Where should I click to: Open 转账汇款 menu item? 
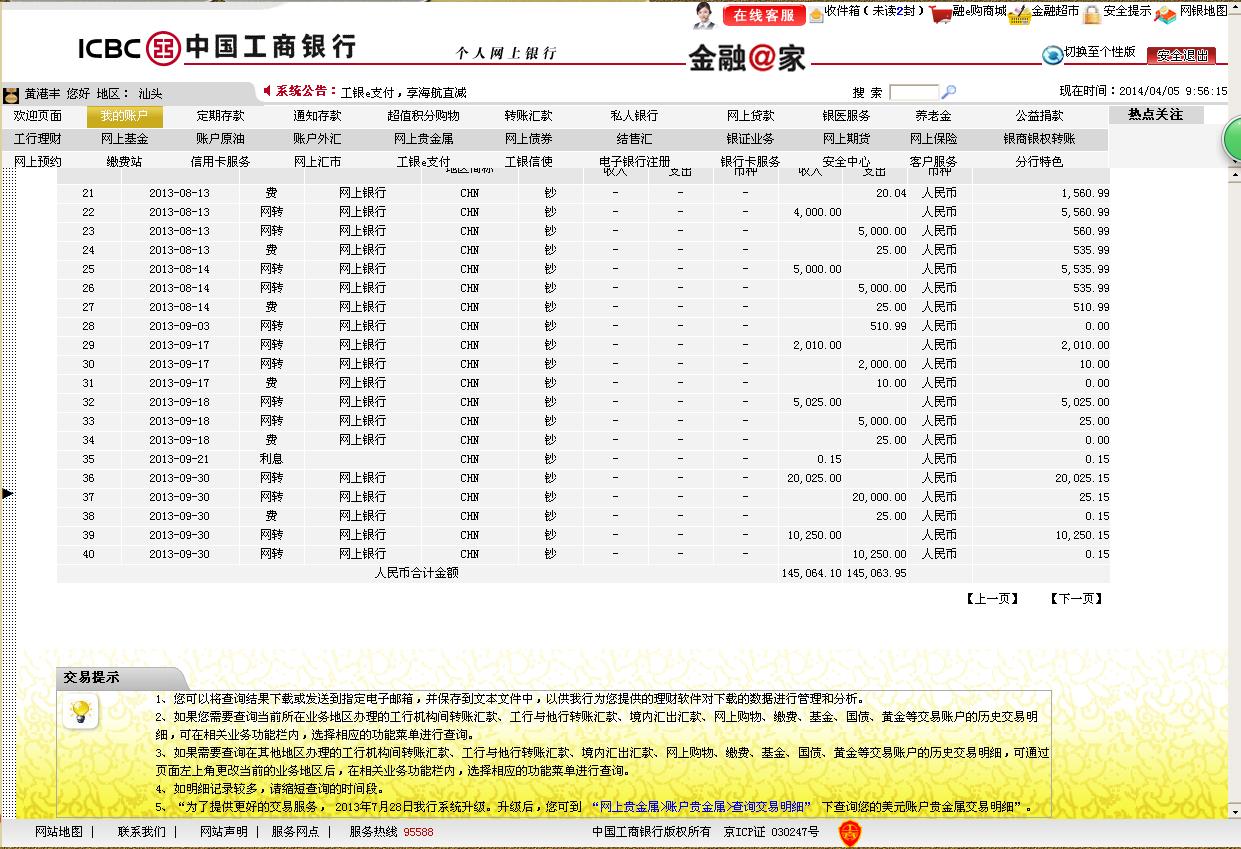[528, 116]
